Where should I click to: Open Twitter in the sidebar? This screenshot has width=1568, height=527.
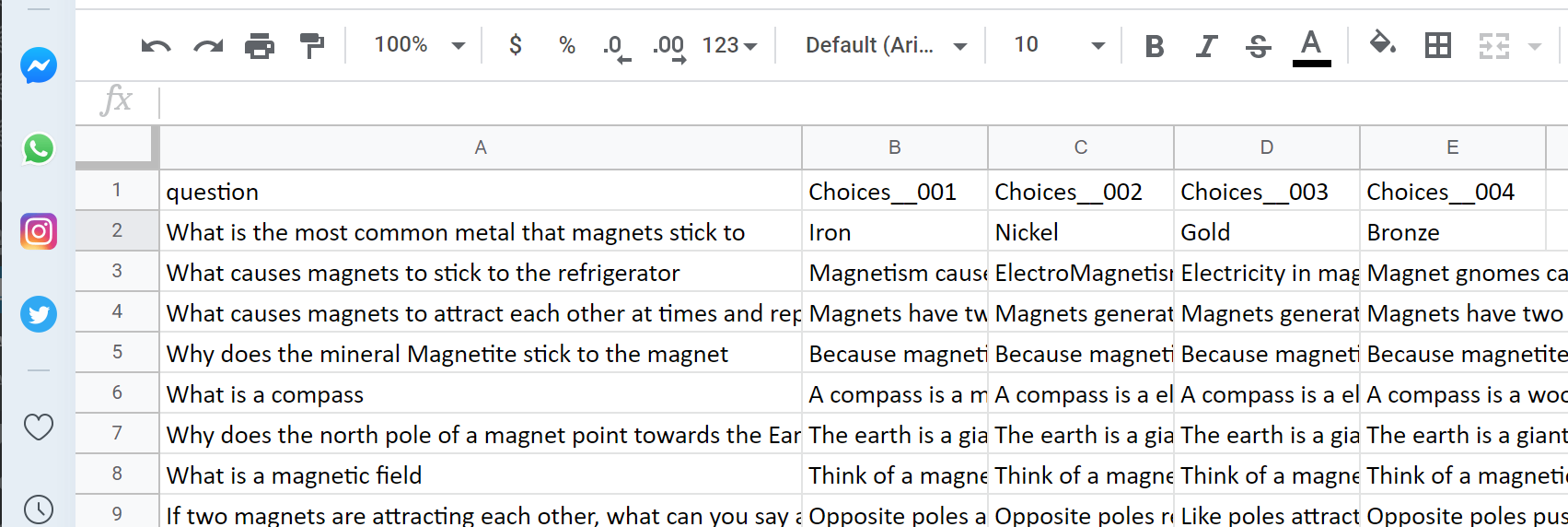pyautogui.click(x=39, y=314)
